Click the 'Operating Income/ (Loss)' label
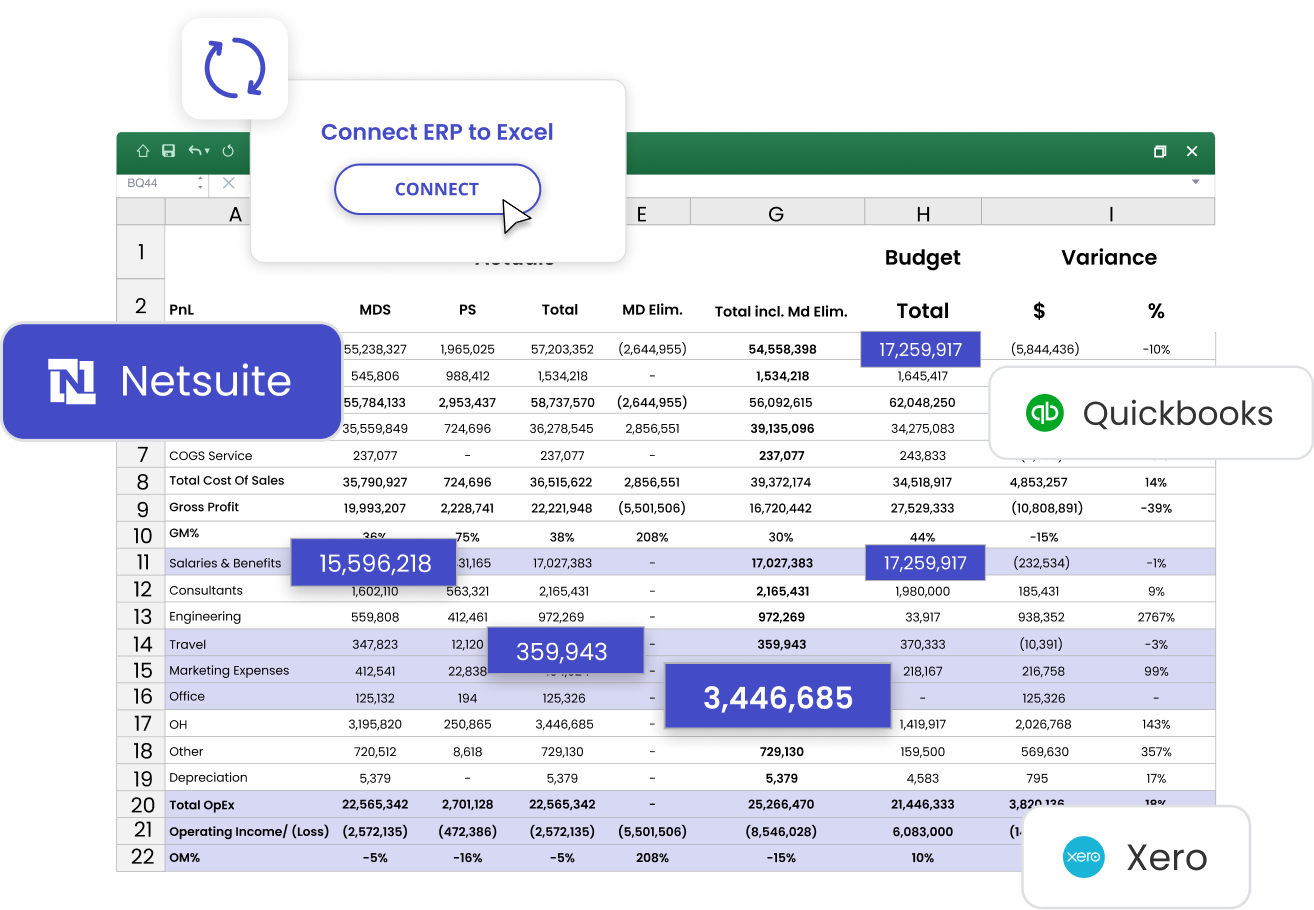Screen dimensions: 1314x910 pyautogui.click(x=249, y=831)
